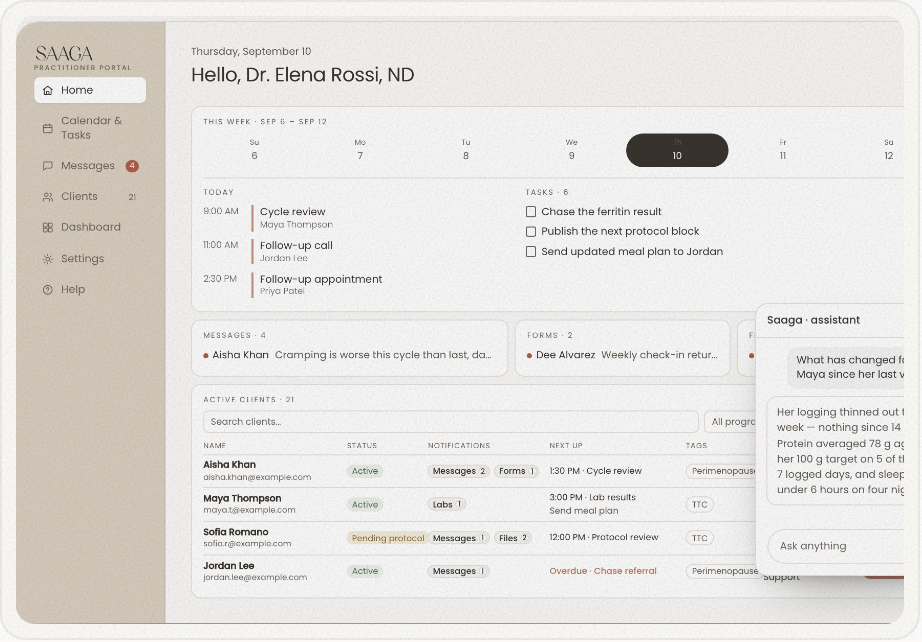Select Sunday 6 in the week strip
Screen dimensions: 922x642
coord(254,150)
